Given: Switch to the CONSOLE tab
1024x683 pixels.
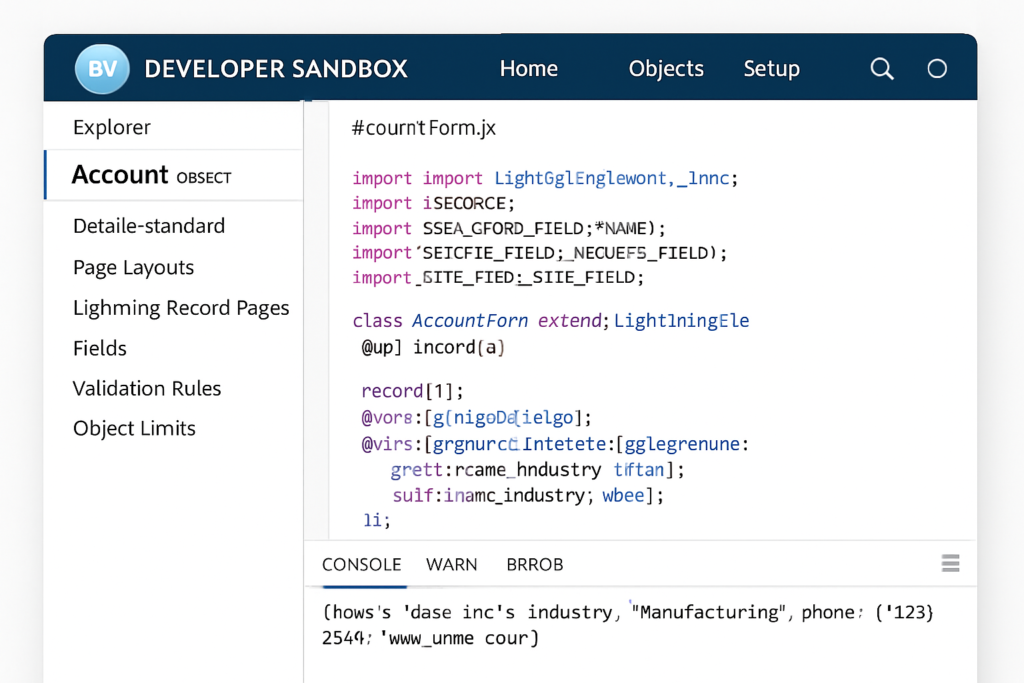Looking at the screenshot, I should (x=360, y=564).
